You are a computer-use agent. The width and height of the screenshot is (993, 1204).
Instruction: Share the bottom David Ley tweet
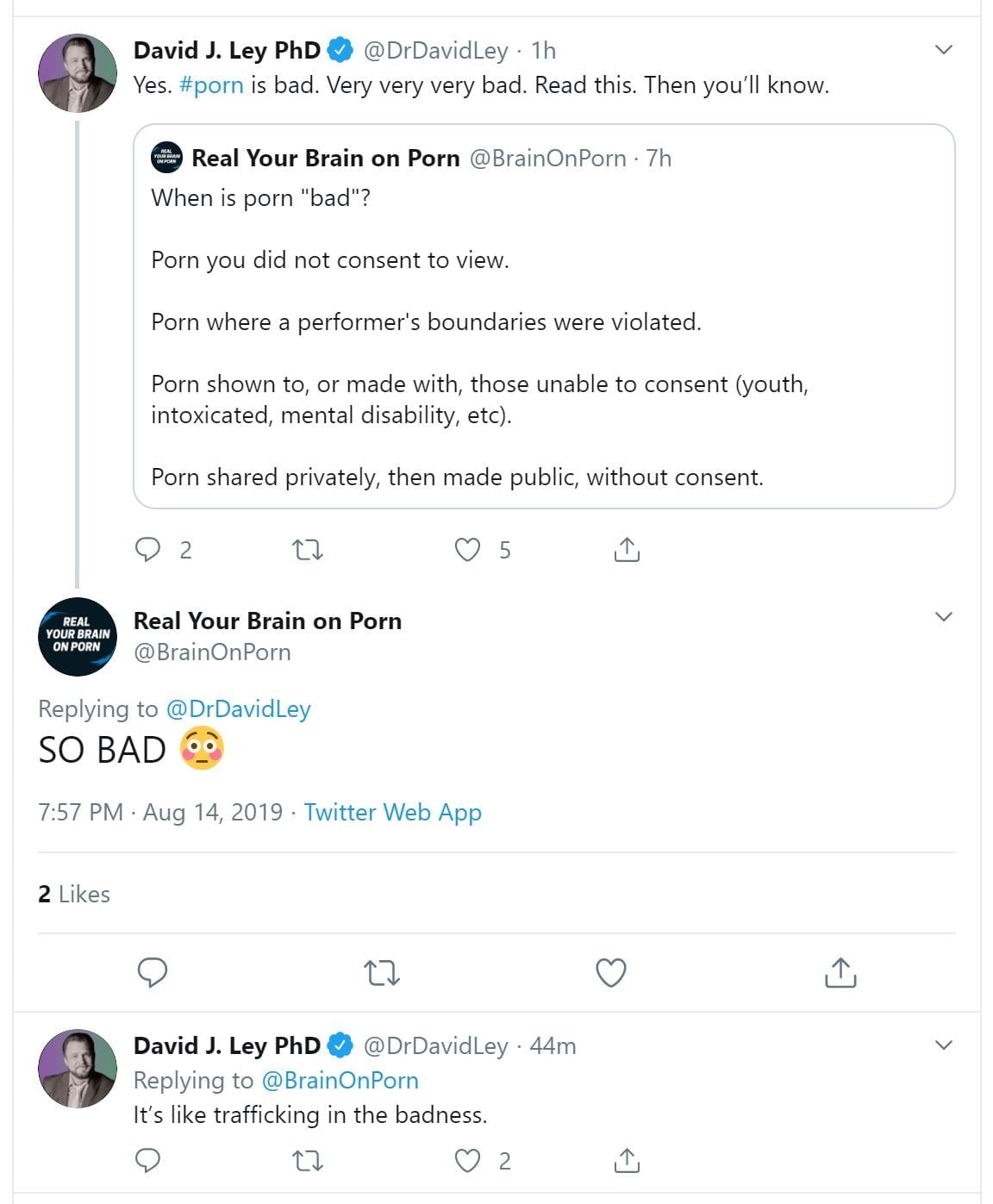pyautogui.click(x=627, y=1160)
